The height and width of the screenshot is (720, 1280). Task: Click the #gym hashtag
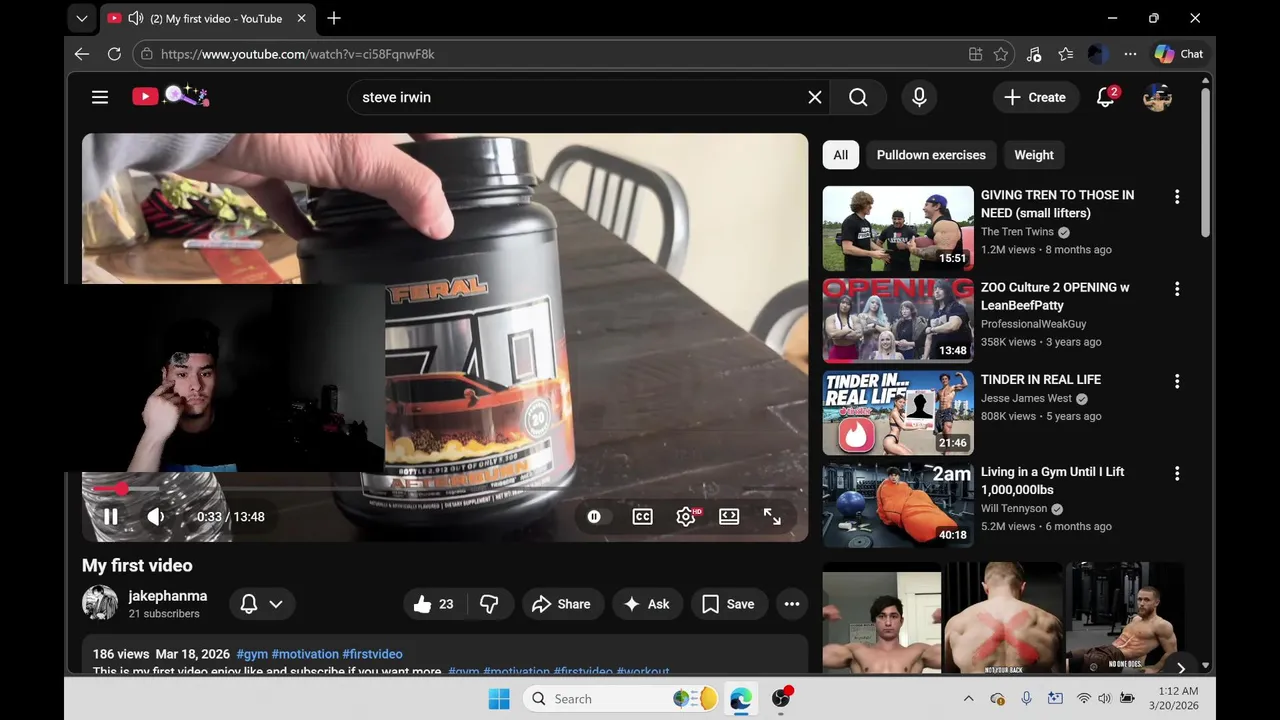[x=252, y=654]
